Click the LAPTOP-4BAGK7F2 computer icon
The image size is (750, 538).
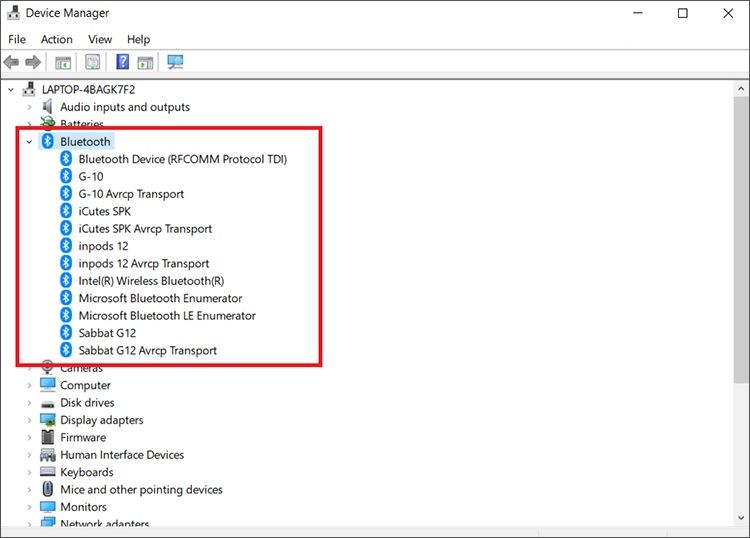(29, 89)
